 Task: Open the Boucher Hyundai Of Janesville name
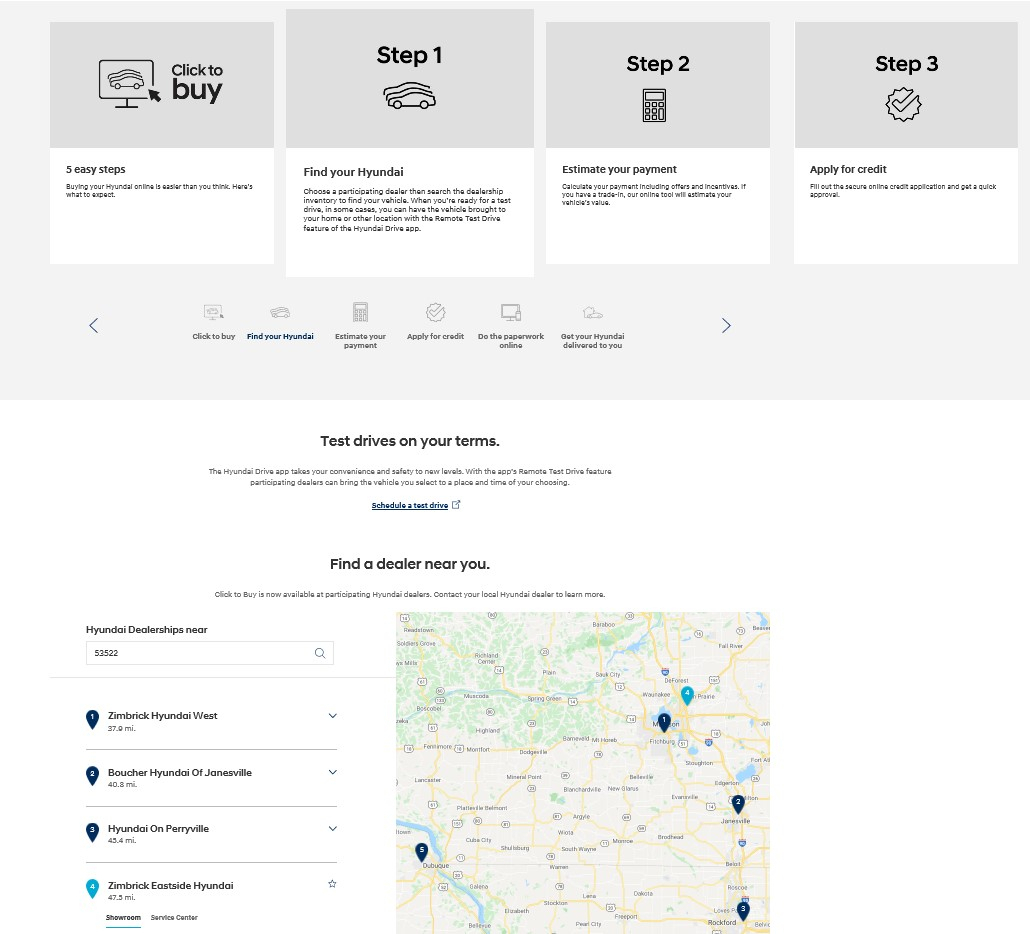pos(179,772)
